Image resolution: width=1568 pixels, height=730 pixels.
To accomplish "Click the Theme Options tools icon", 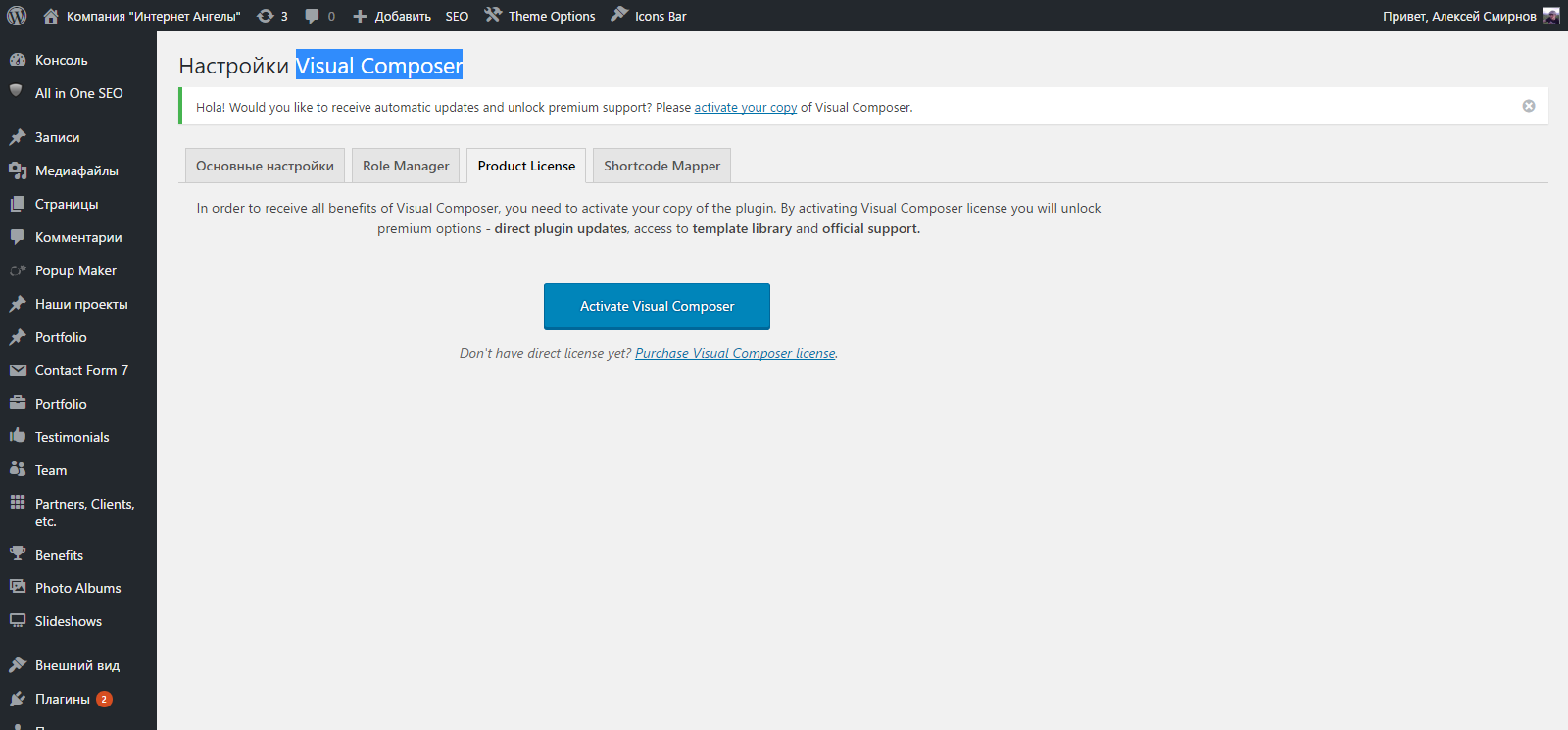I will 493,15.
